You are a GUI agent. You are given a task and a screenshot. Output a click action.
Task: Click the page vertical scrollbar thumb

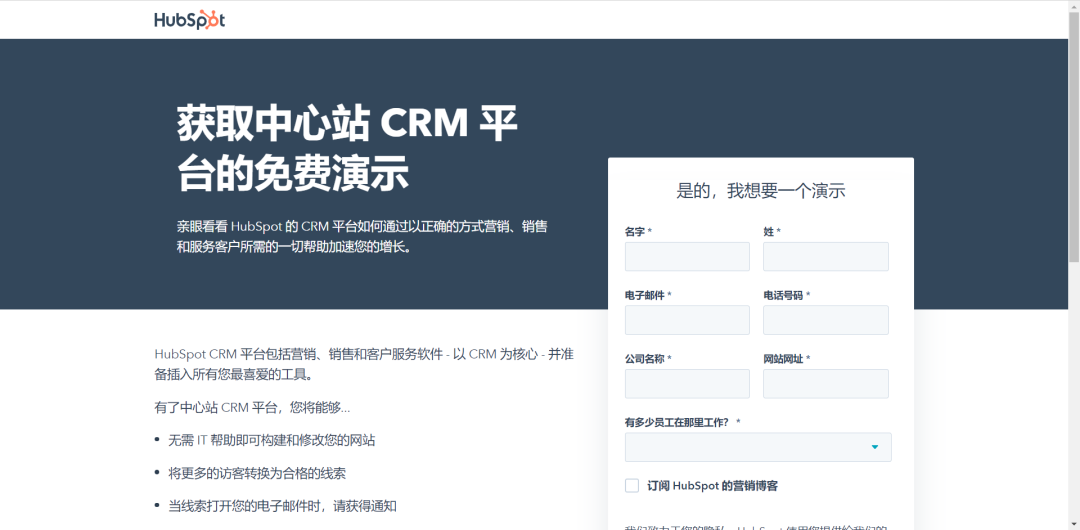1074,136
